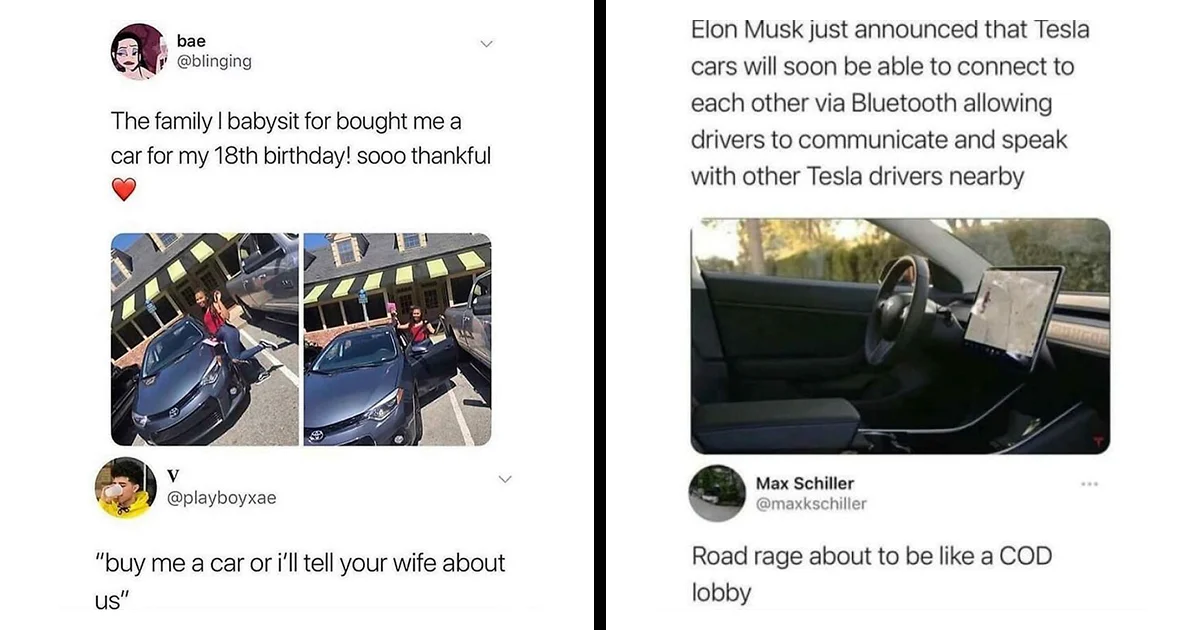The width and height of the screenshot is (1200, 630).
Task: Open the left car photo in bae's tweet
Action: point(205,339)
